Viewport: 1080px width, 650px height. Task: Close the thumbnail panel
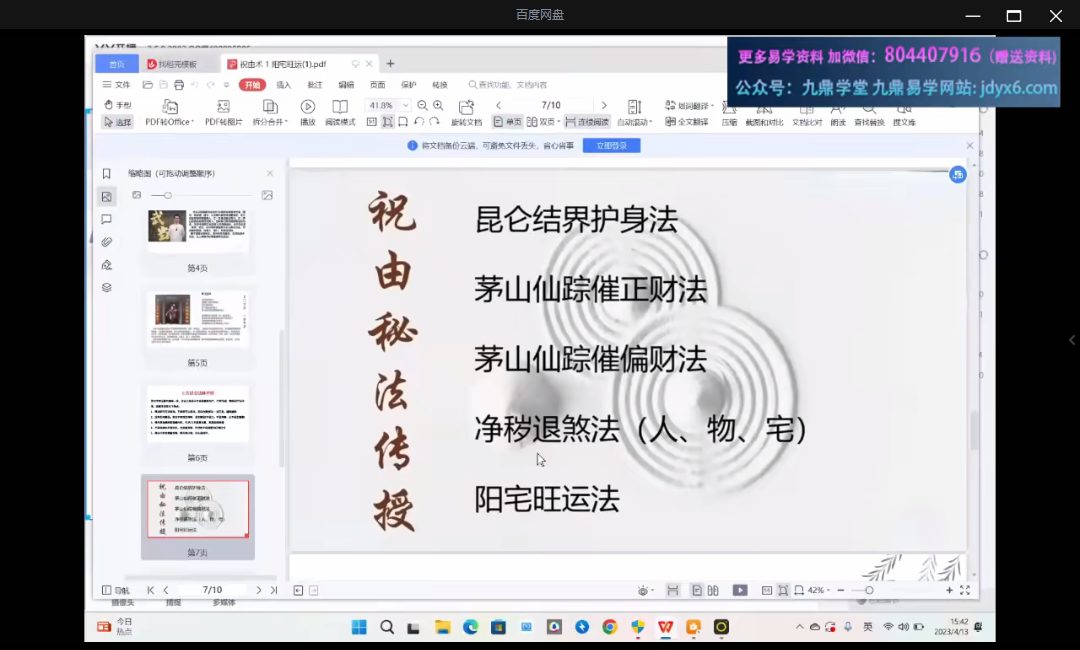[270, 174]
